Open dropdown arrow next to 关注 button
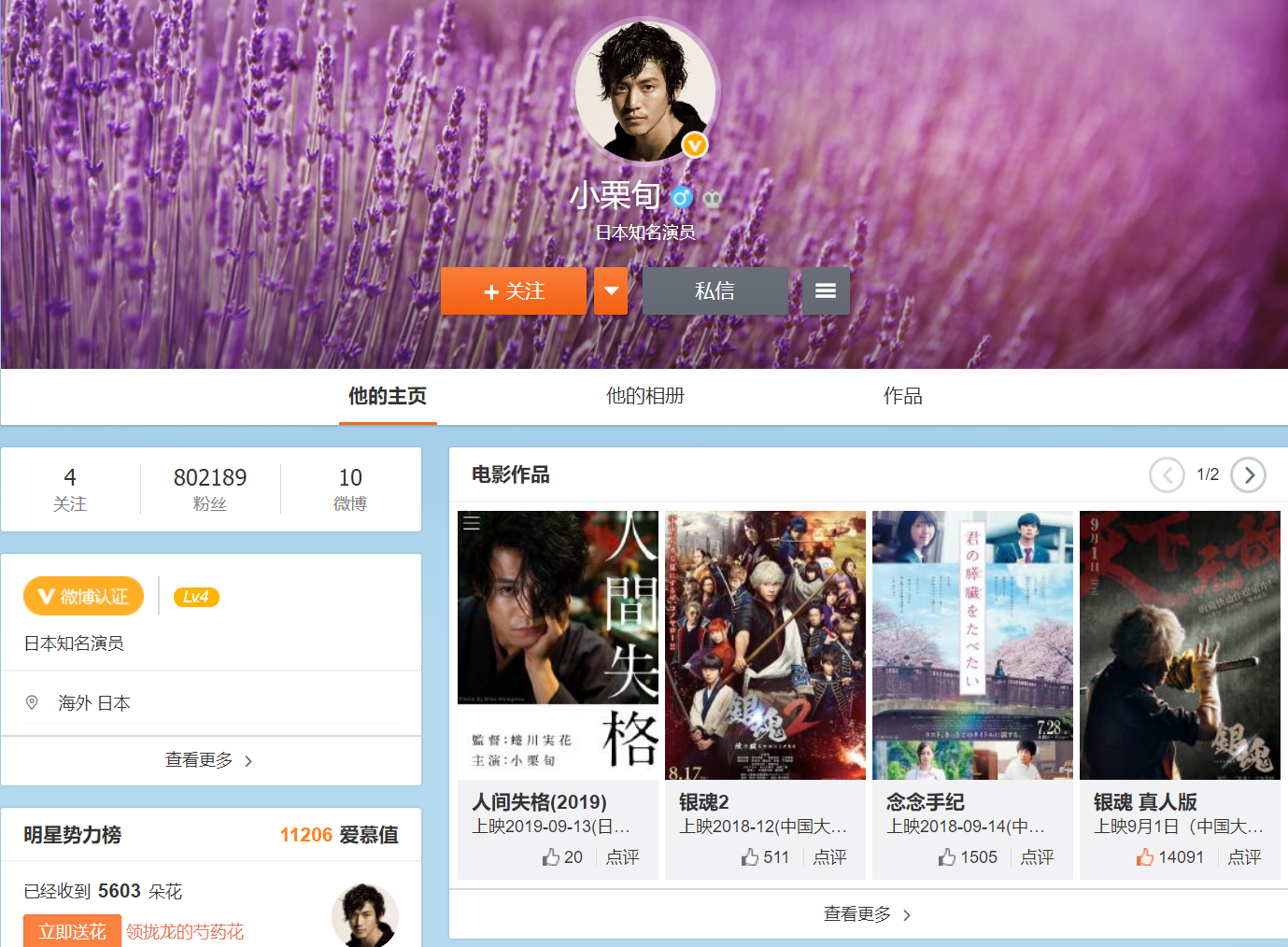1288x947 pixels. pos(611,291)
